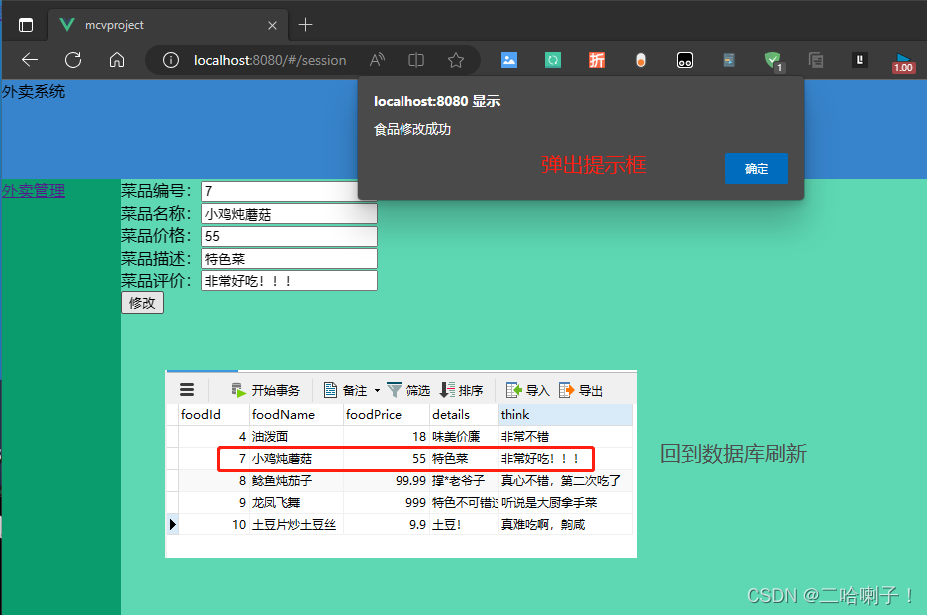Open the red 折 discount extension

point(597,60)
